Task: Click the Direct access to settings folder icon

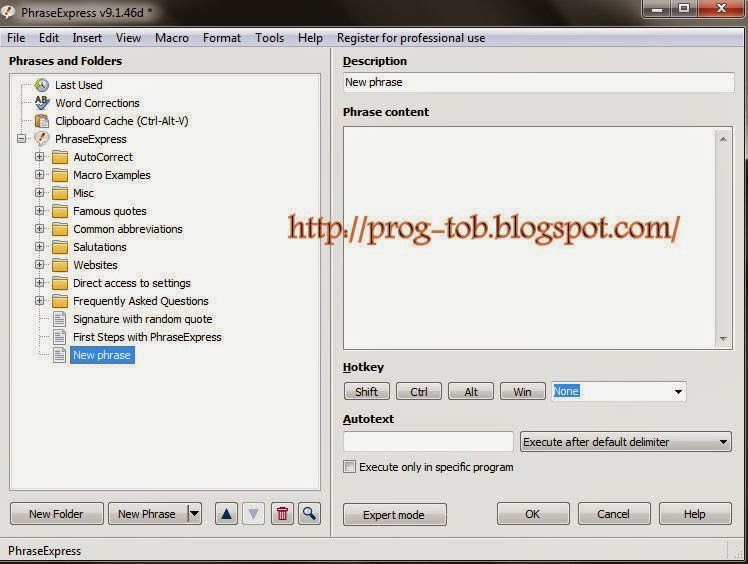Action: click(60, 283)
